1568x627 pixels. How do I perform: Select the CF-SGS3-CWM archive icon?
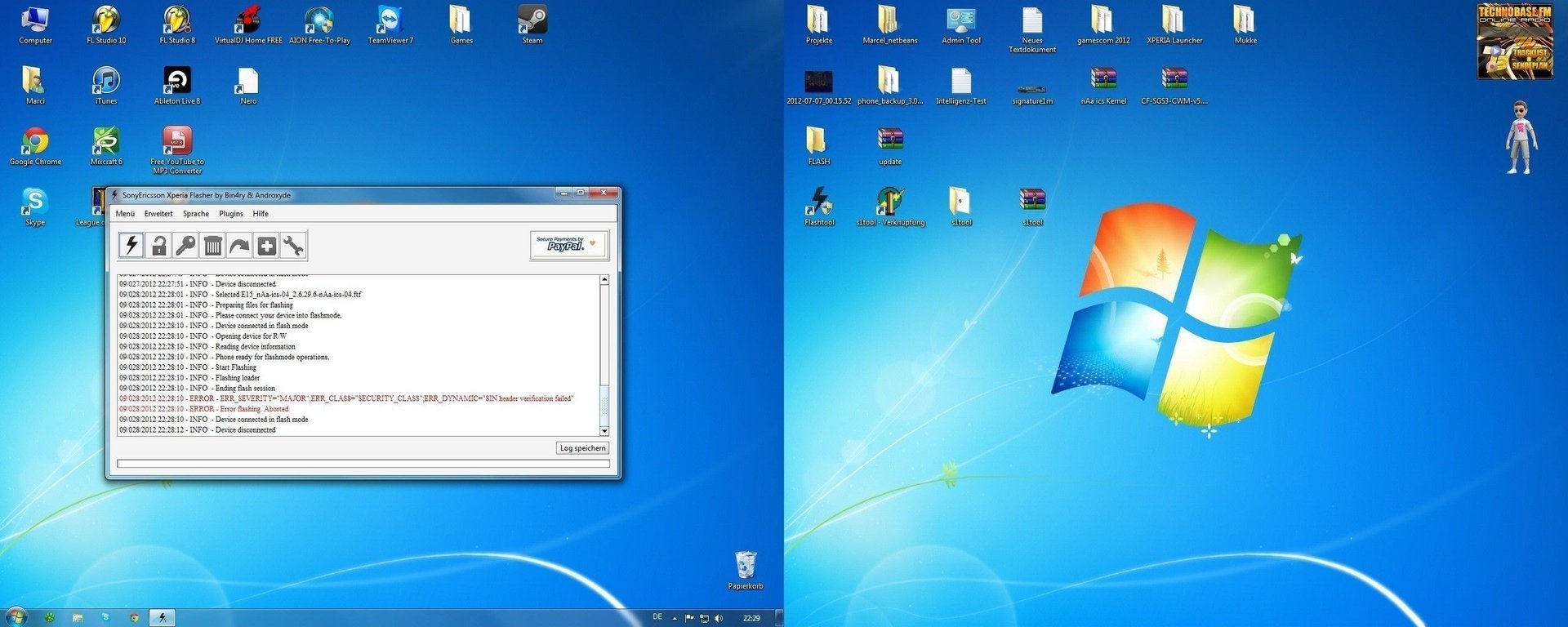click(1174, 85)
